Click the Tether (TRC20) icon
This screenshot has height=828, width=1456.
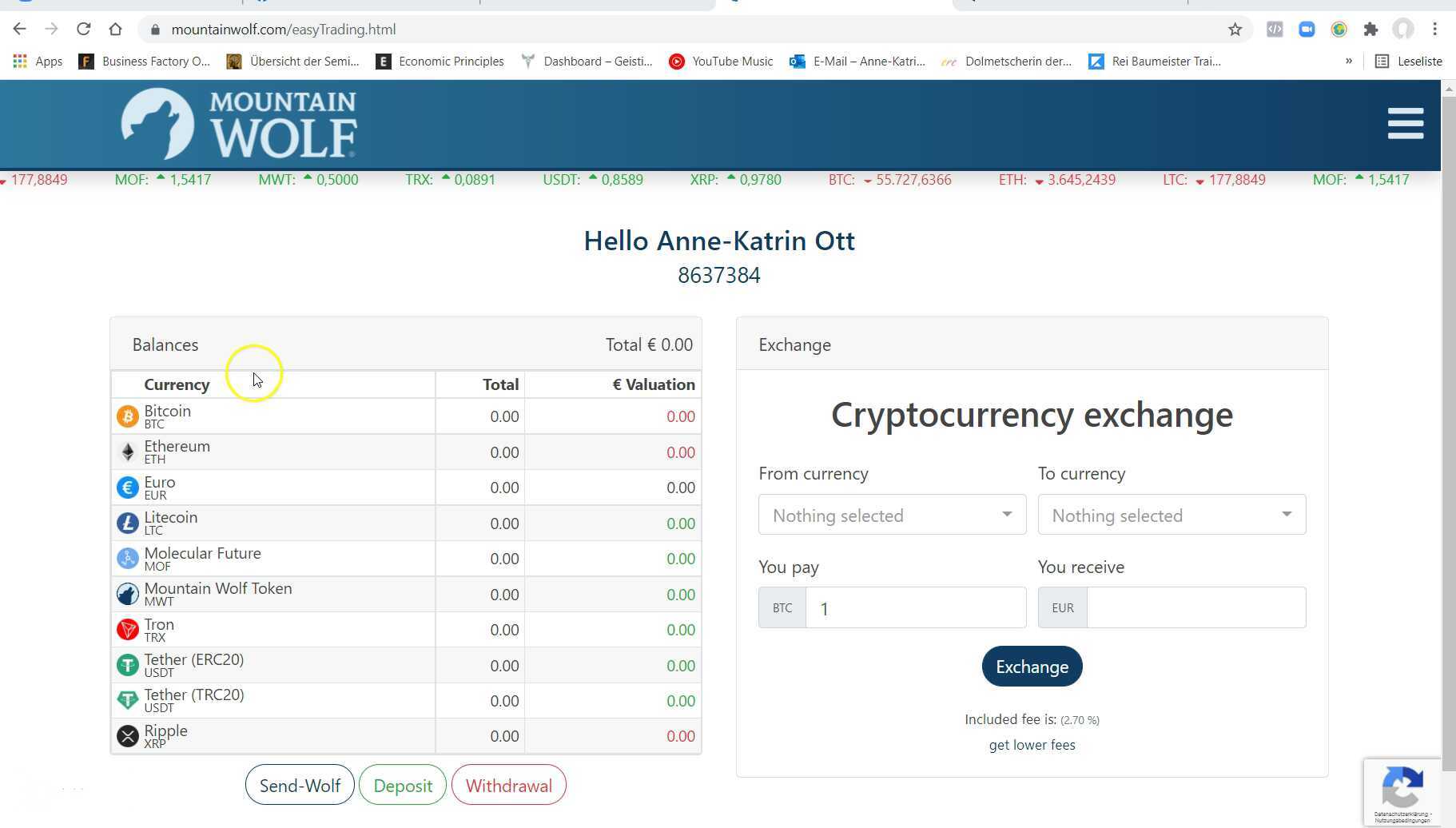128,700
